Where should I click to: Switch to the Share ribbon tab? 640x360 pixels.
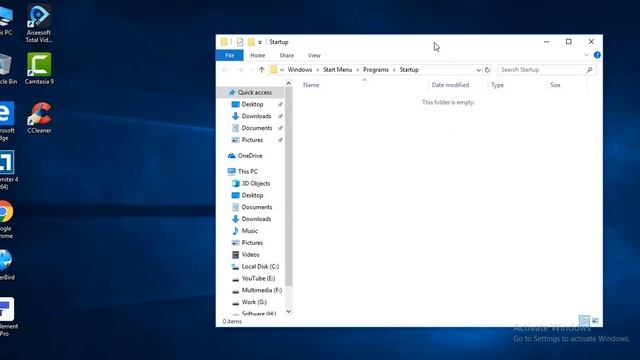[287, 55]
